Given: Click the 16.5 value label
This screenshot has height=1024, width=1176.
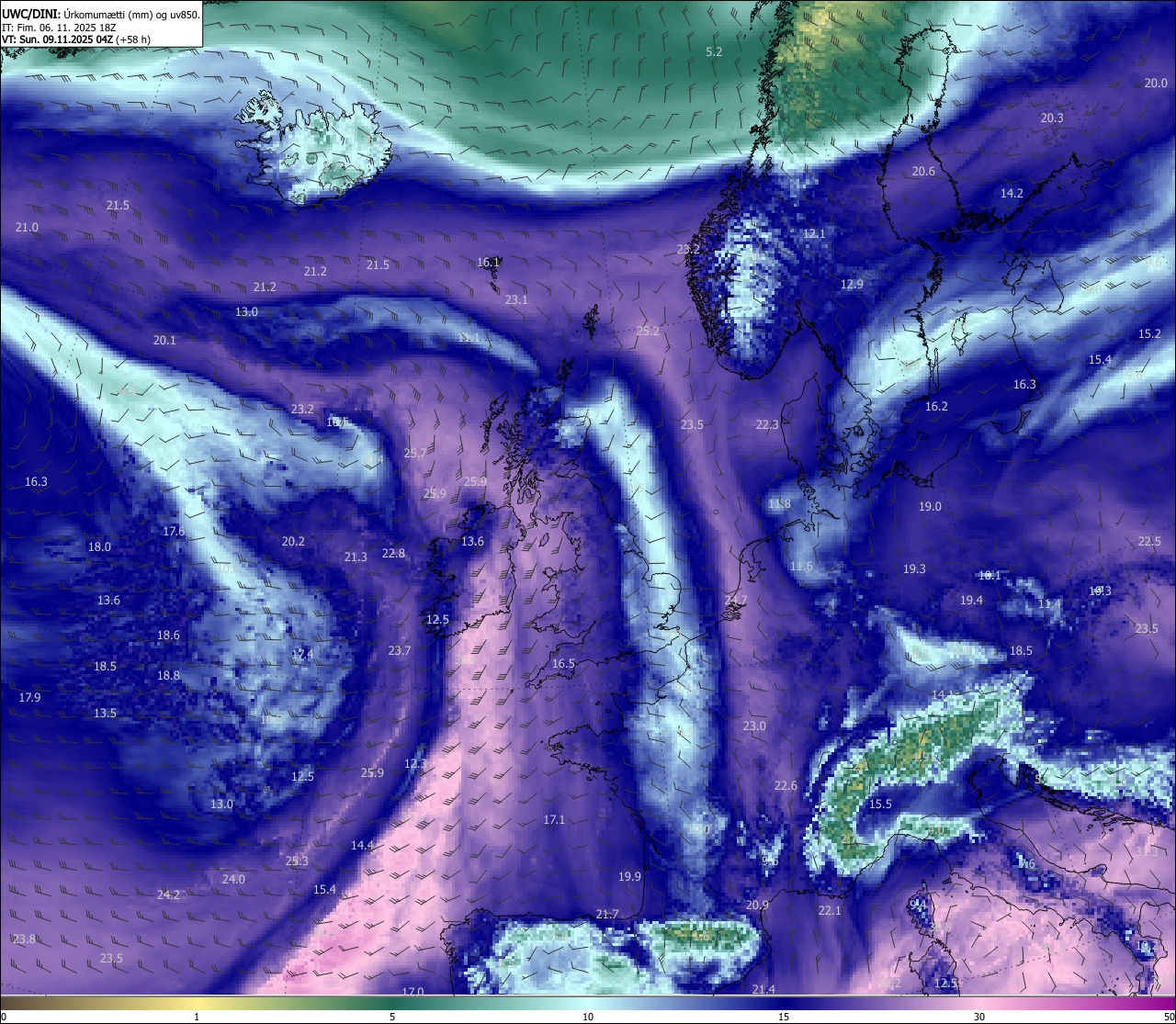Looking at the screenshot, I should tap(563, 664).
